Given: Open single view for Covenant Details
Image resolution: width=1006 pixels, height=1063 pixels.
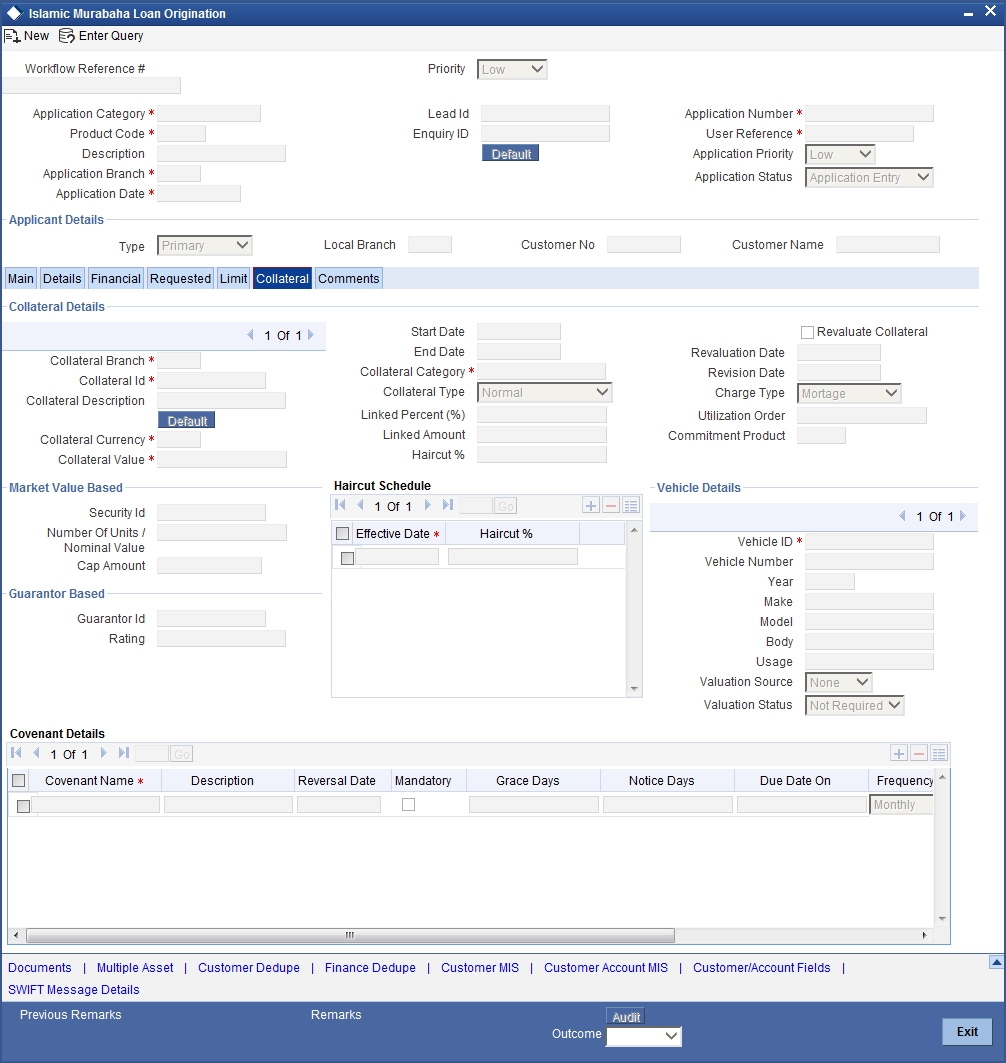Looking at the screenshot, I should point(939,754).
